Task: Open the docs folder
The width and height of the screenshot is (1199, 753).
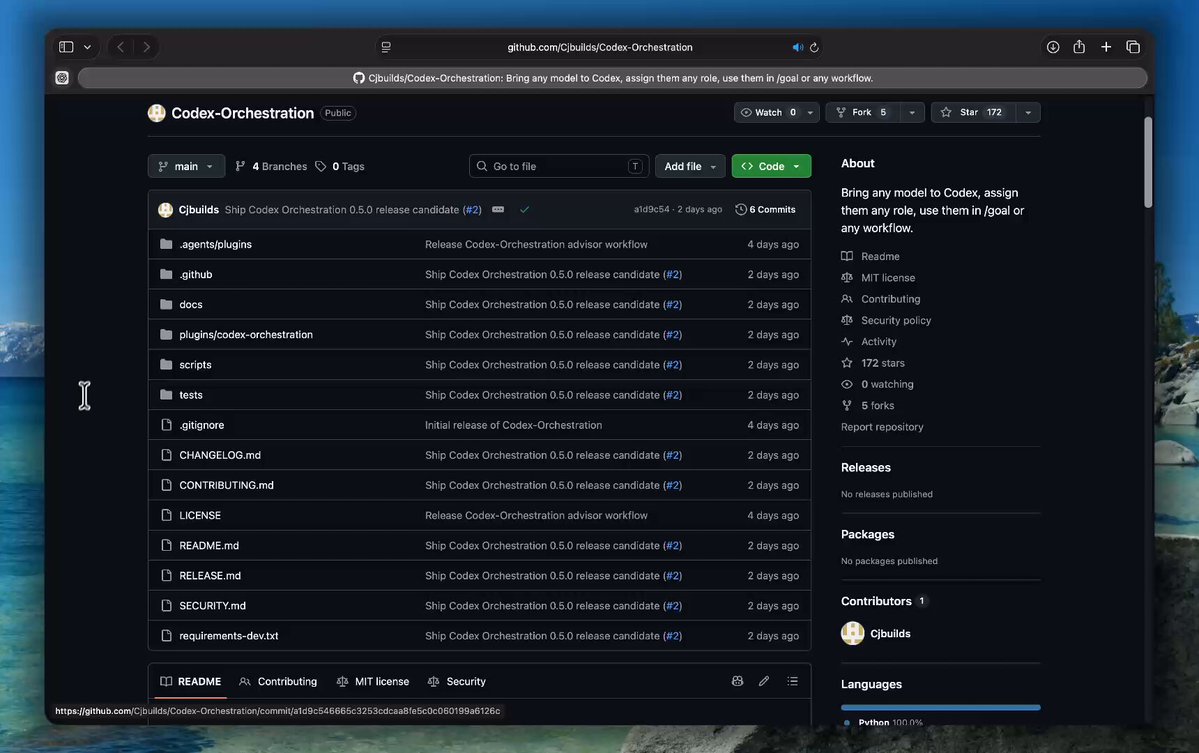Action: tap(190, 304)
